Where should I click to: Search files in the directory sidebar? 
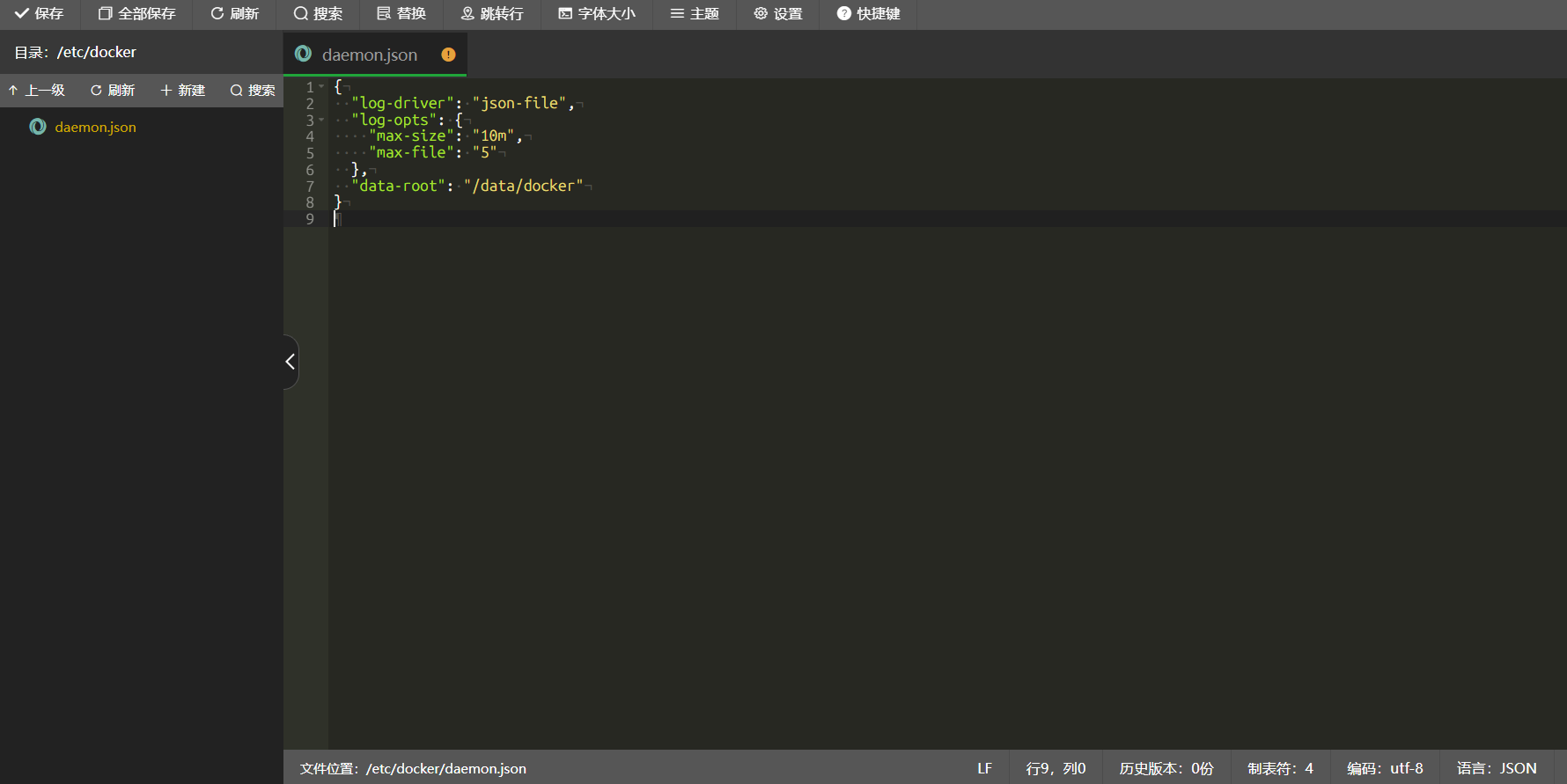[253, 91]
